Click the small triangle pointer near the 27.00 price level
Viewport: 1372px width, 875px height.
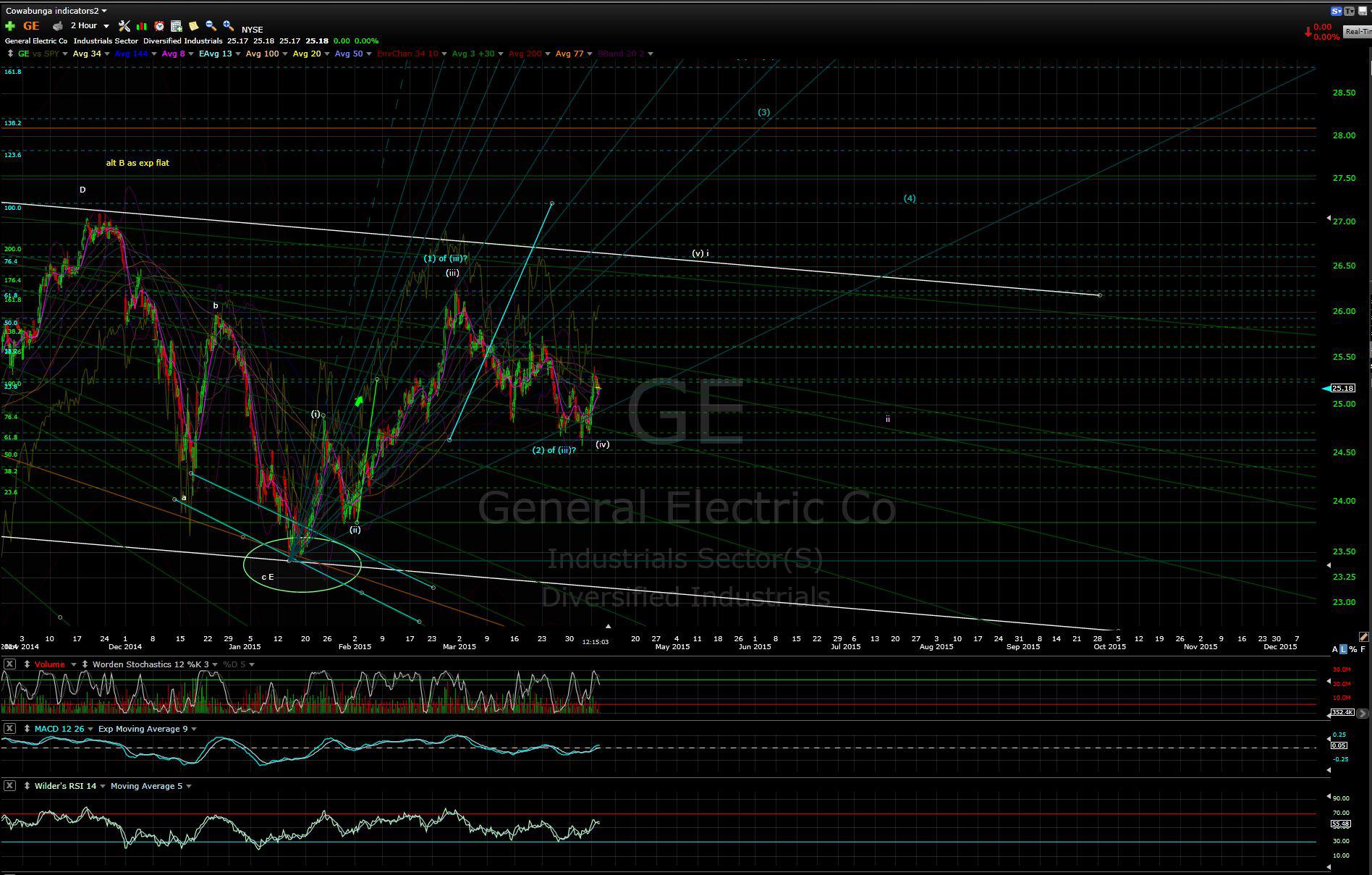pyautogui.click(x=1328, y=218)
